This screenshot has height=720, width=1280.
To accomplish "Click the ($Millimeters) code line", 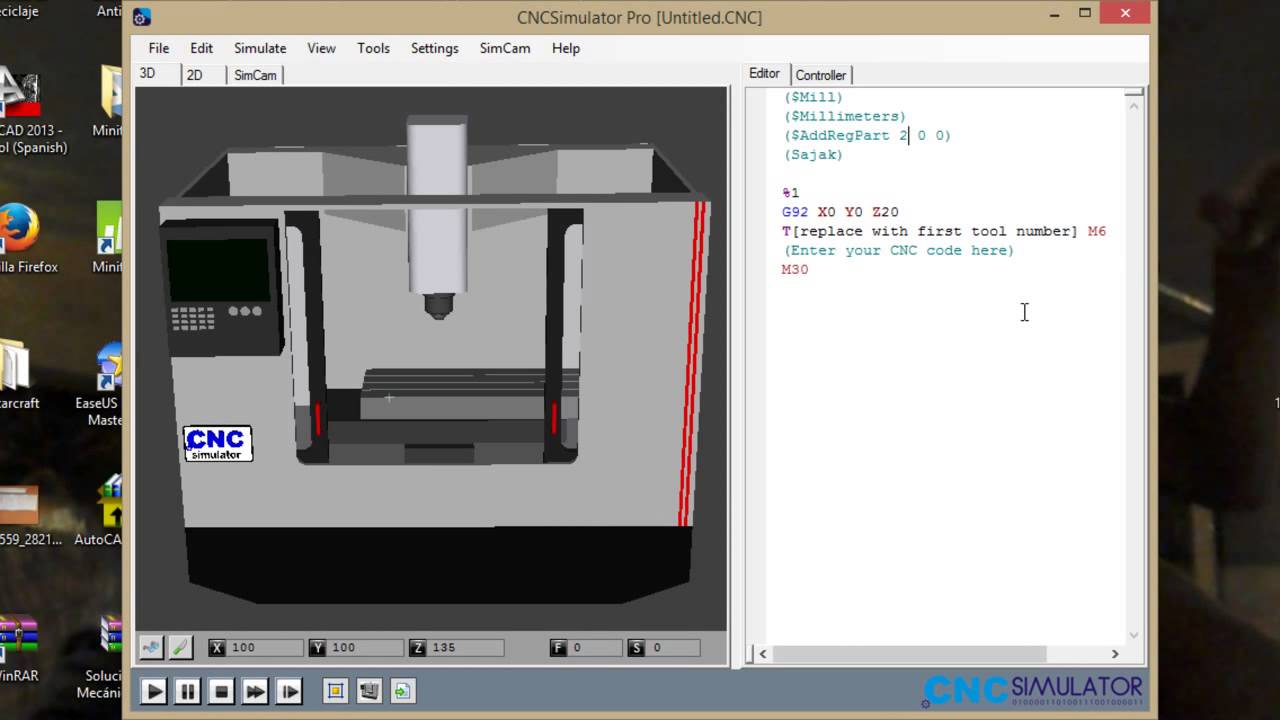I will point(845,116).
